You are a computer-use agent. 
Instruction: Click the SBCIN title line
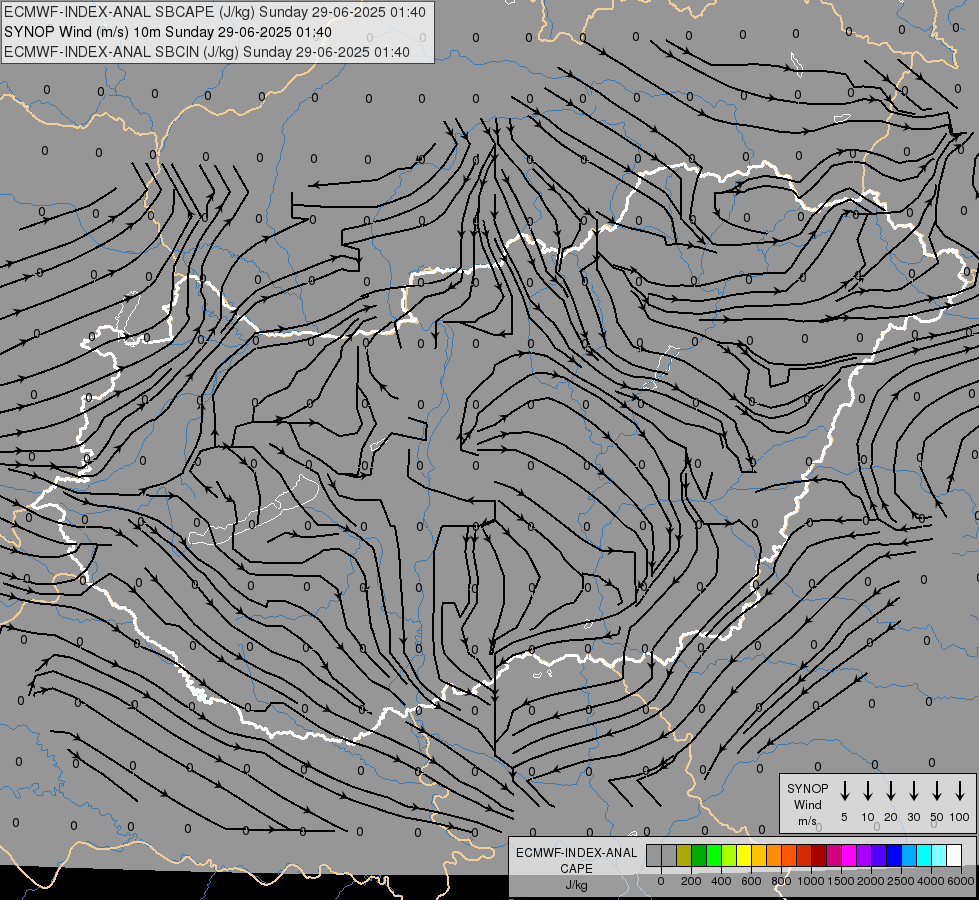207,52
